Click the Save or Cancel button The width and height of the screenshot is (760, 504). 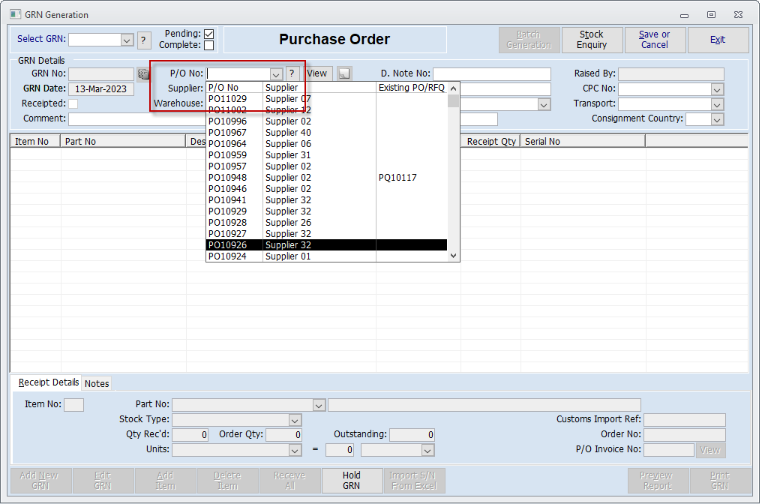[654, 40]
